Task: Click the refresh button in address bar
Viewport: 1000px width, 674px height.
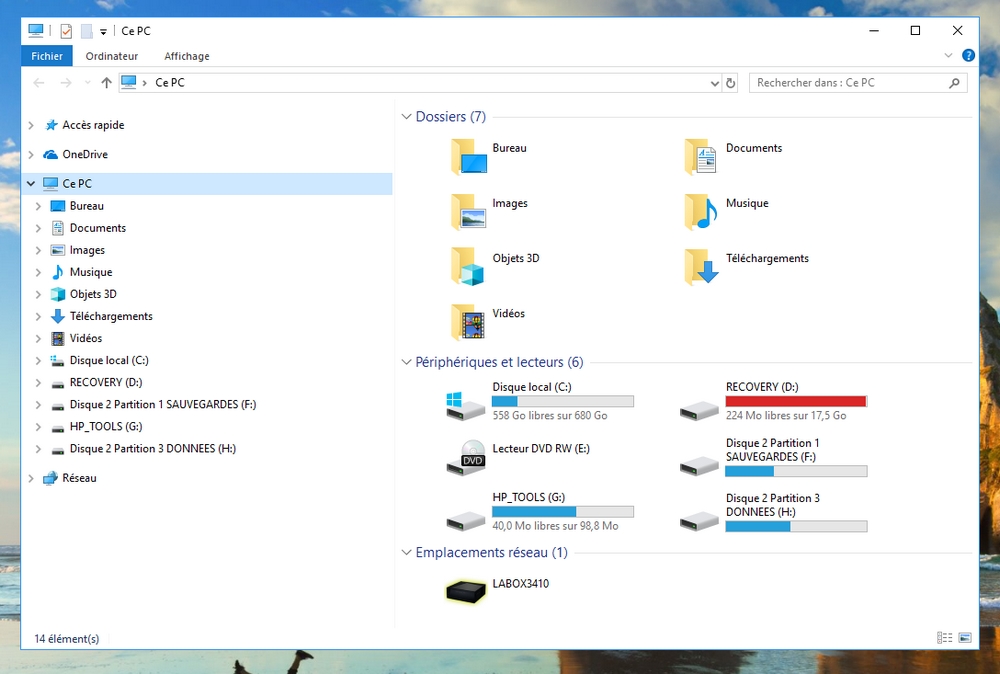Action: (x=731, y=83)
